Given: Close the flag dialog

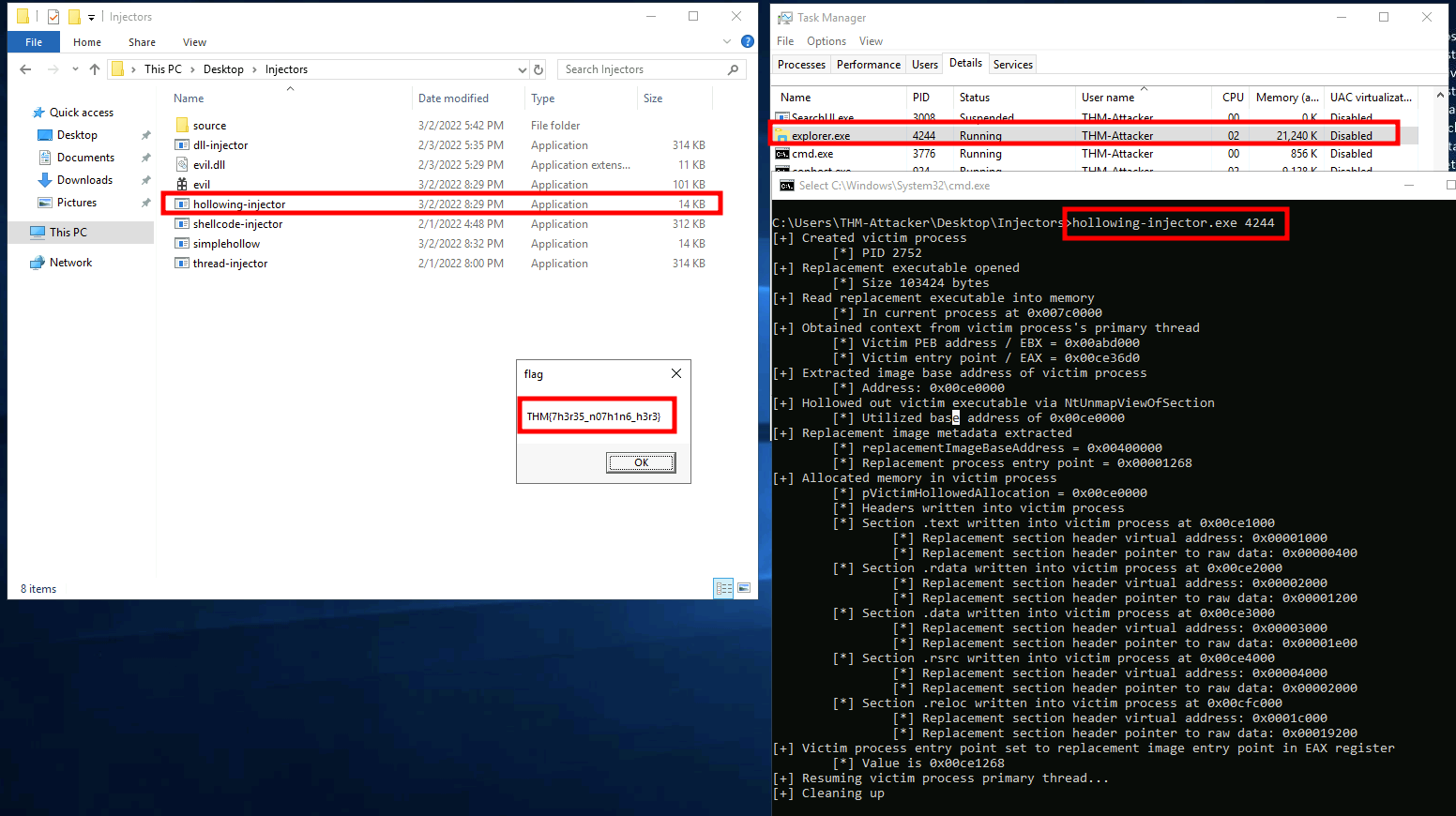Looking at the screenshot, I should click(676, 373).
